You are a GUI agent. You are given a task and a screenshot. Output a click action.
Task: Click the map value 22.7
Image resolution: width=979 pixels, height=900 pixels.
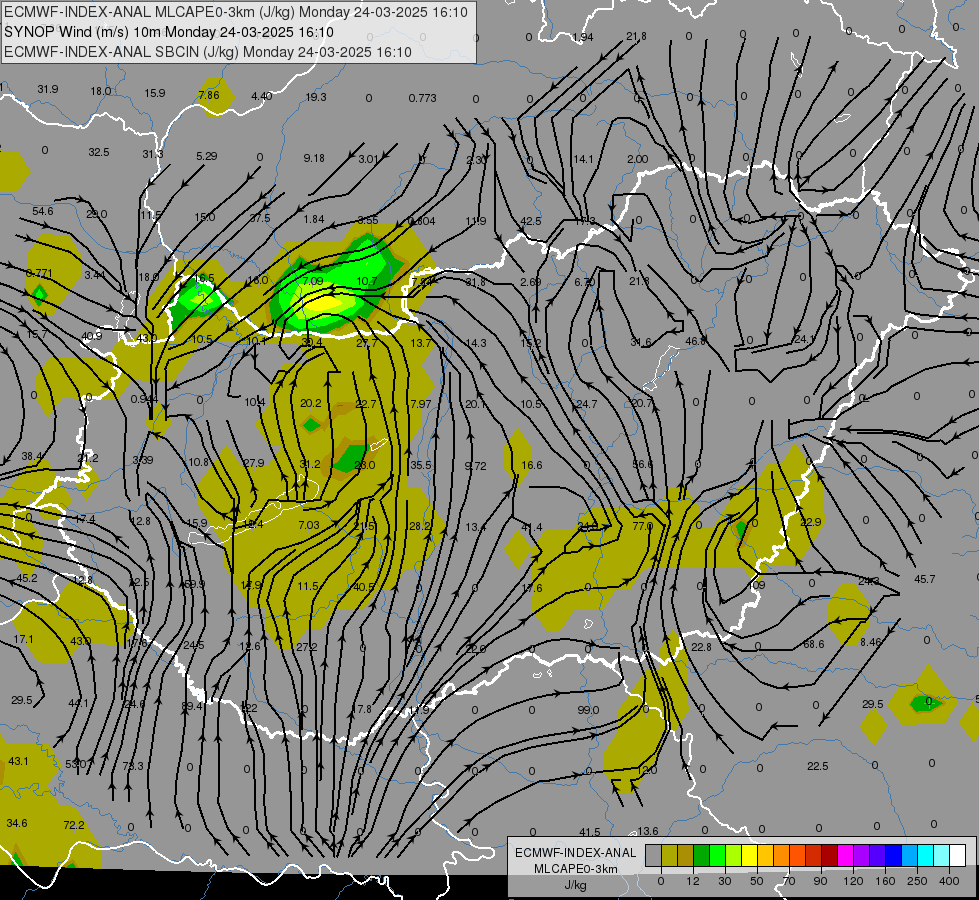point(366,404)
